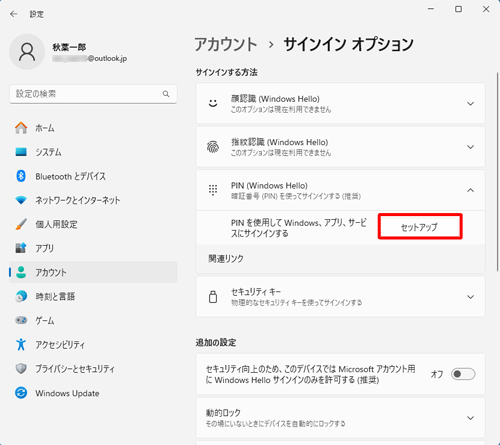
Task: Click the 個人用設定 paintbrush icon
Action: (x=21, y=224)
